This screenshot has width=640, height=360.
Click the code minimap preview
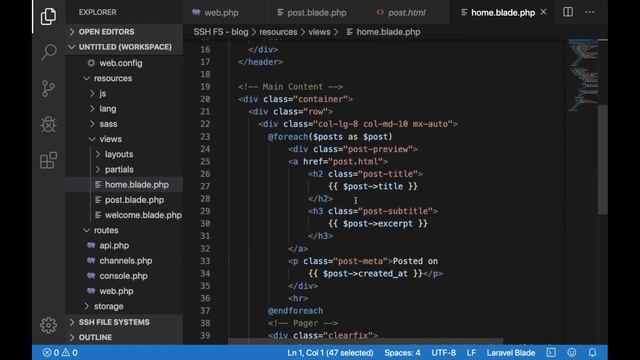pos(583,75)
